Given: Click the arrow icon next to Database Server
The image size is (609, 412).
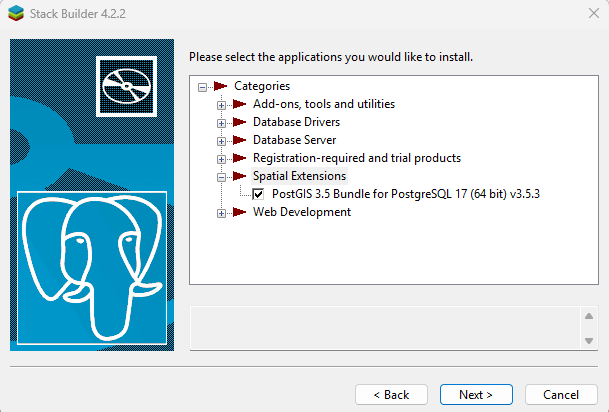Looking at the screenshot, I should click(240, 140).
